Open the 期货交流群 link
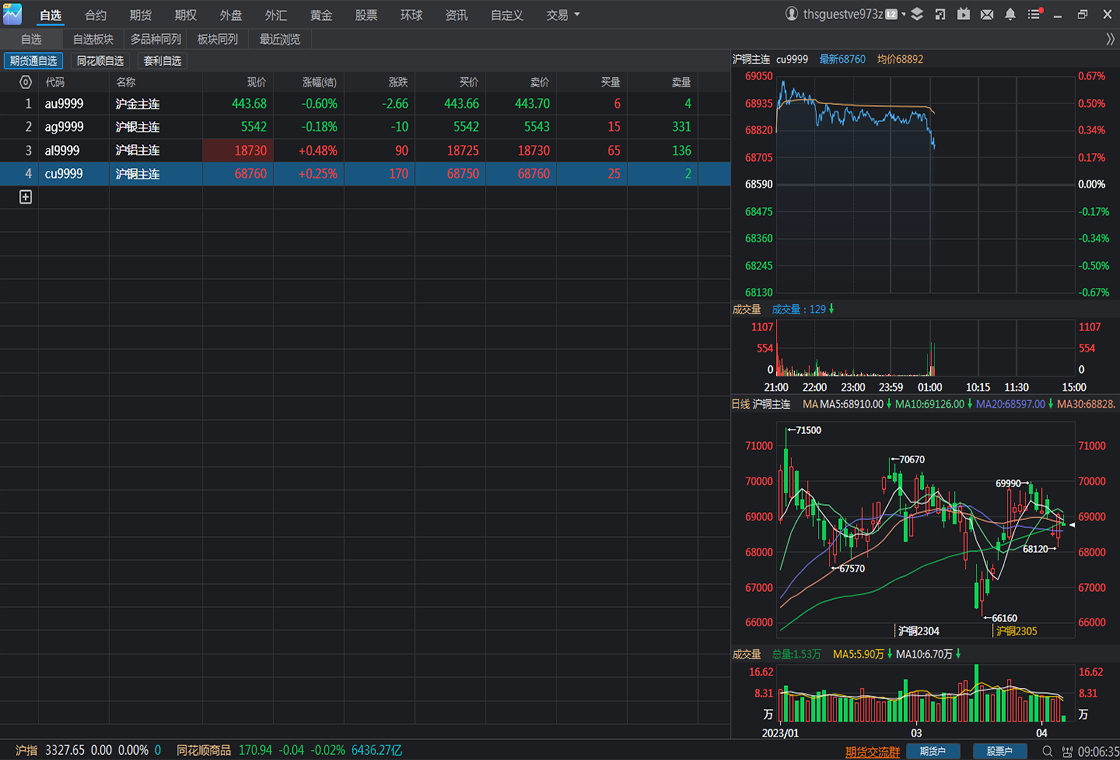This screenshot has height=760, width=1120. (x=872, y=751)
